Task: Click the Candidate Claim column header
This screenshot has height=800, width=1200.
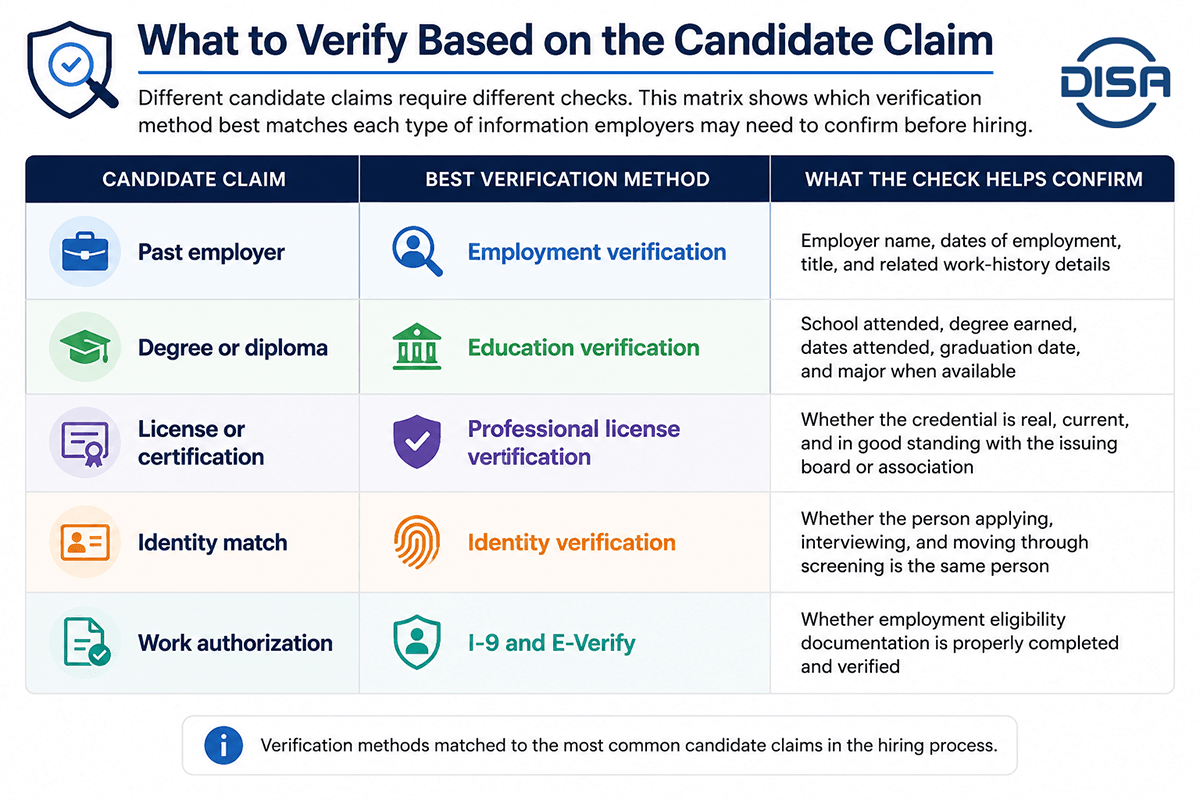Action: click(194, 180)
